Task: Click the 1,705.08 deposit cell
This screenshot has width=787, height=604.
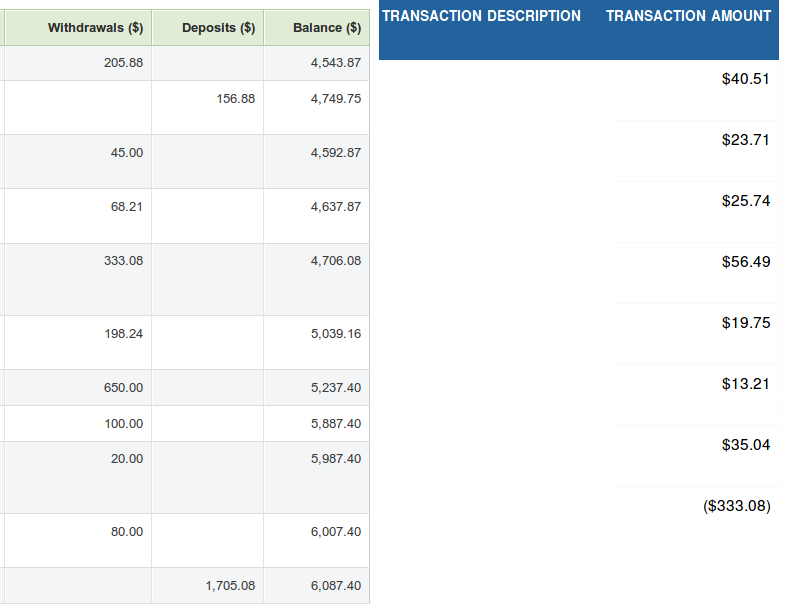Action: [230, 586]
